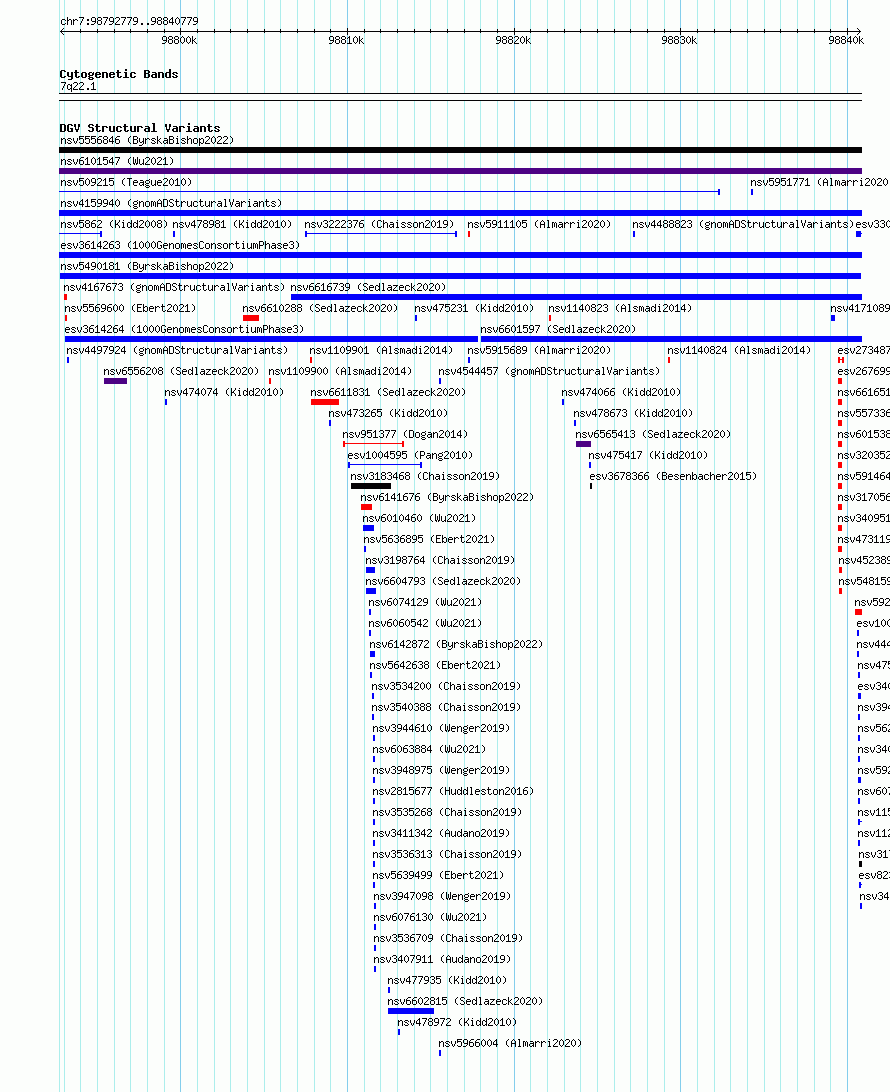Open nsv3944610 (Wenger2019) variant
The width and height of the screenshot is (890, 1092).
[x=441, y=728]
